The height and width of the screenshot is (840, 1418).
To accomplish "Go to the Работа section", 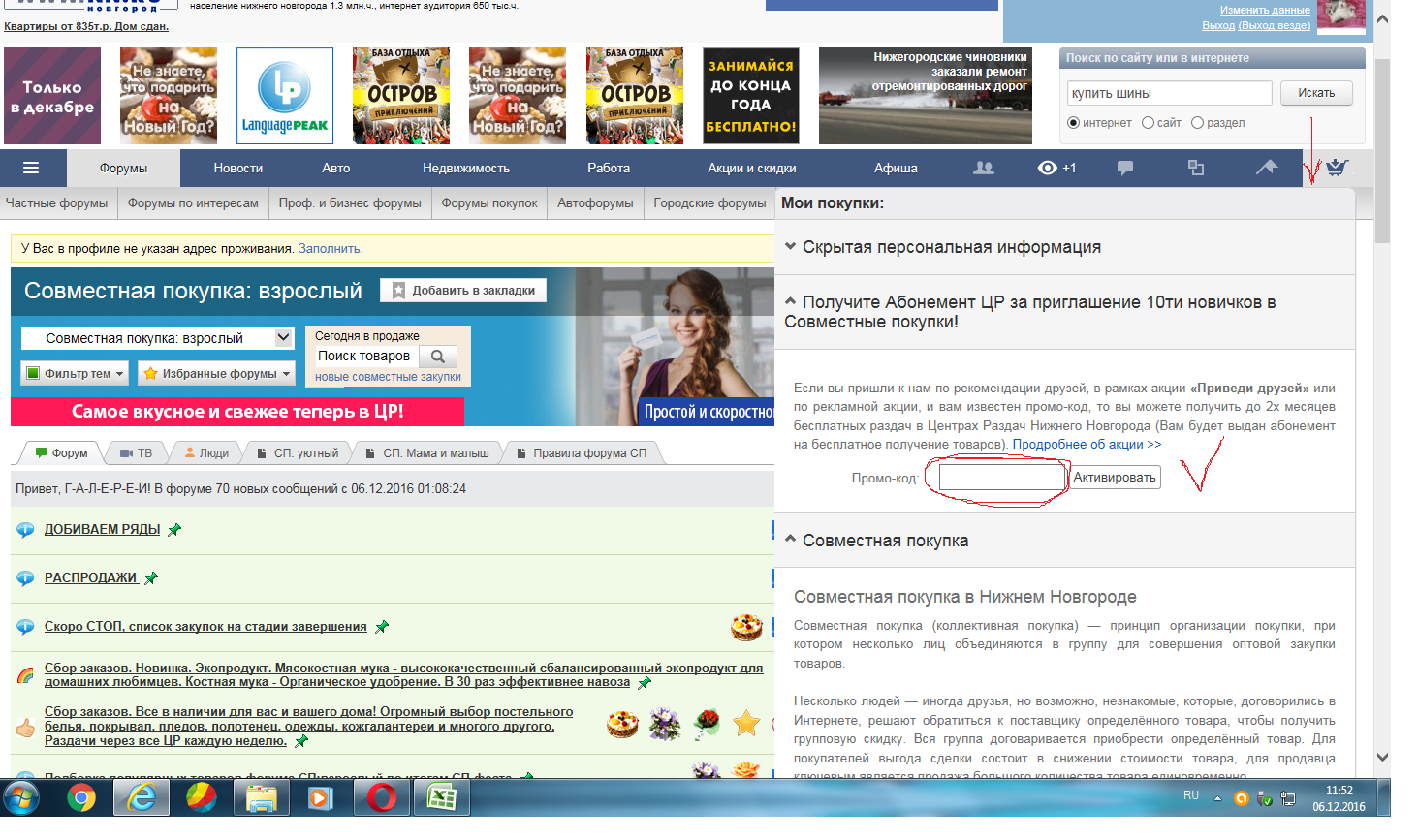I will click(x=609, y=169).
